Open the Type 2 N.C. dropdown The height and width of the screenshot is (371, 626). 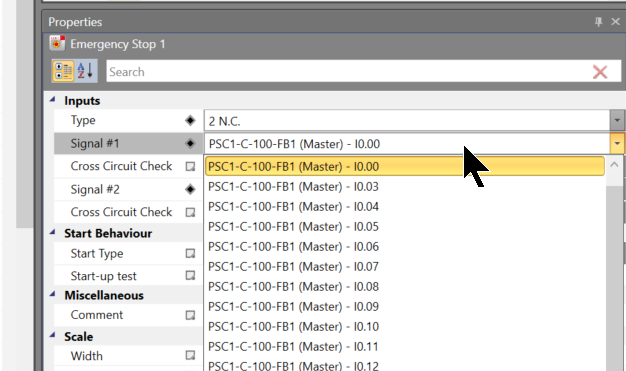(x=617, y=121)
